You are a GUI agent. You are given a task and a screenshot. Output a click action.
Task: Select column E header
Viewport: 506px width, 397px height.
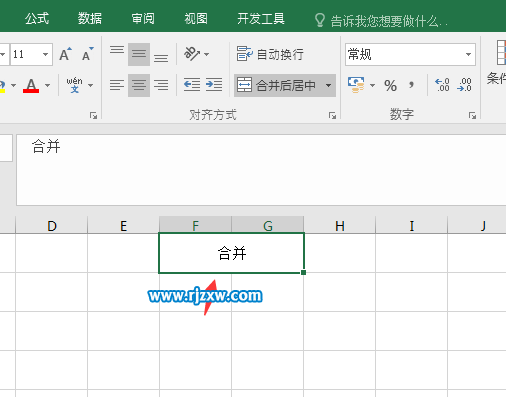click(x=123, y=226)
